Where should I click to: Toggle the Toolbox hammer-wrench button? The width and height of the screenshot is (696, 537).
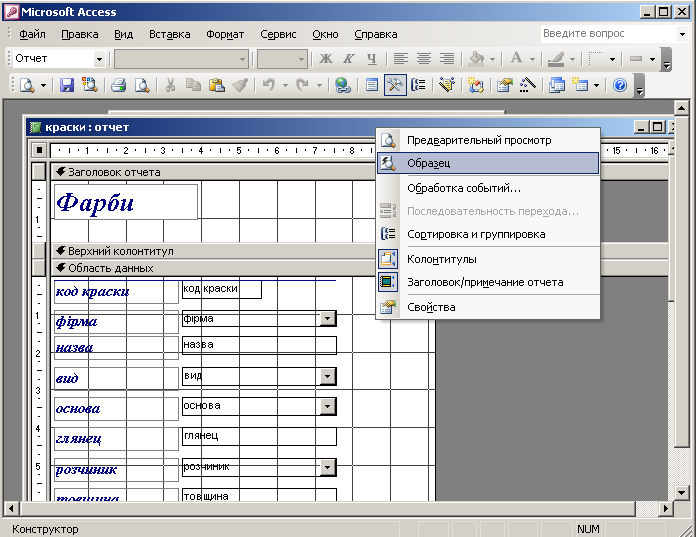(395, 85)
